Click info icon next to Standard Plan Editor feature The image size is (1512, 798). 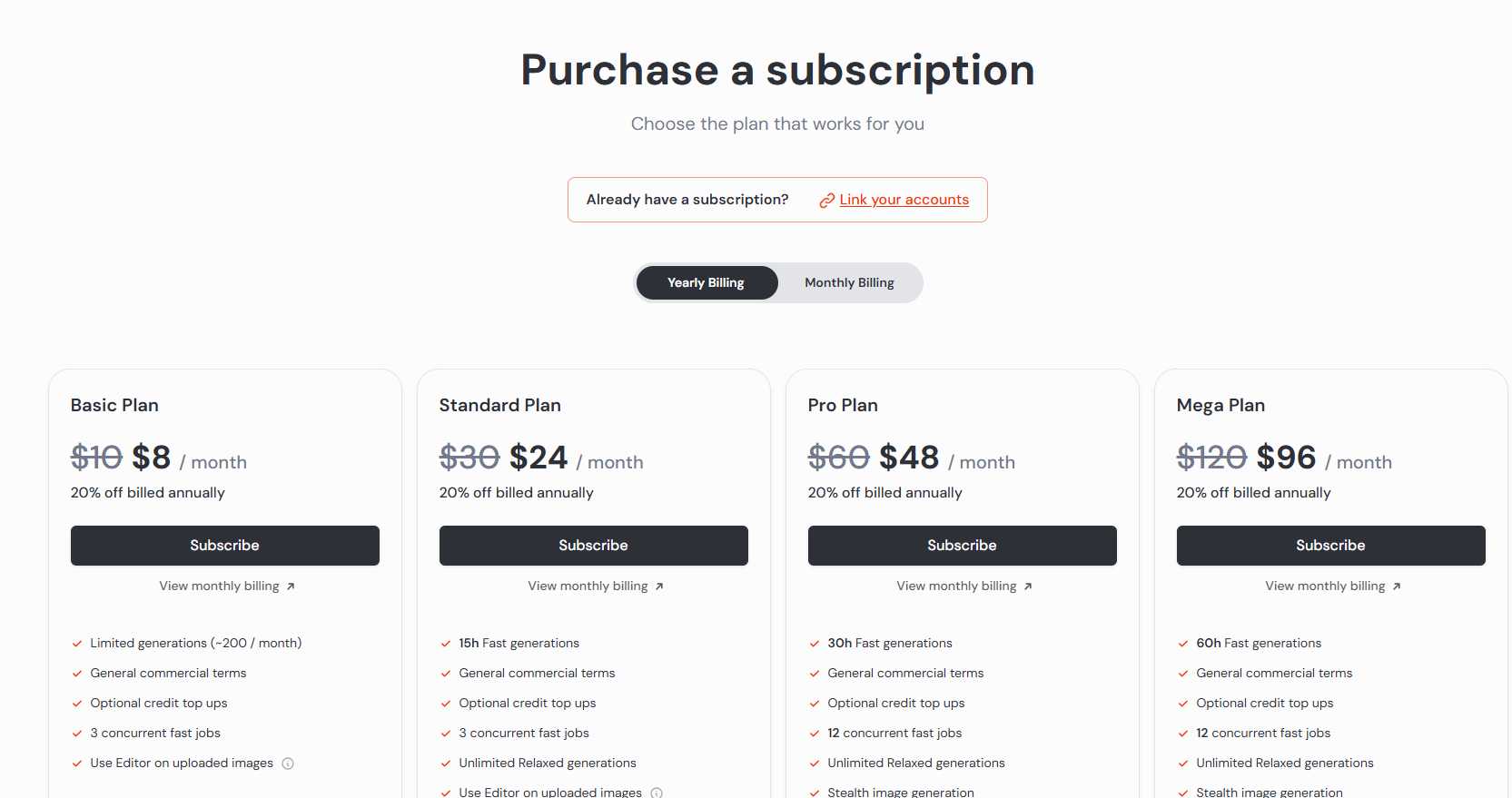[657, 793]
